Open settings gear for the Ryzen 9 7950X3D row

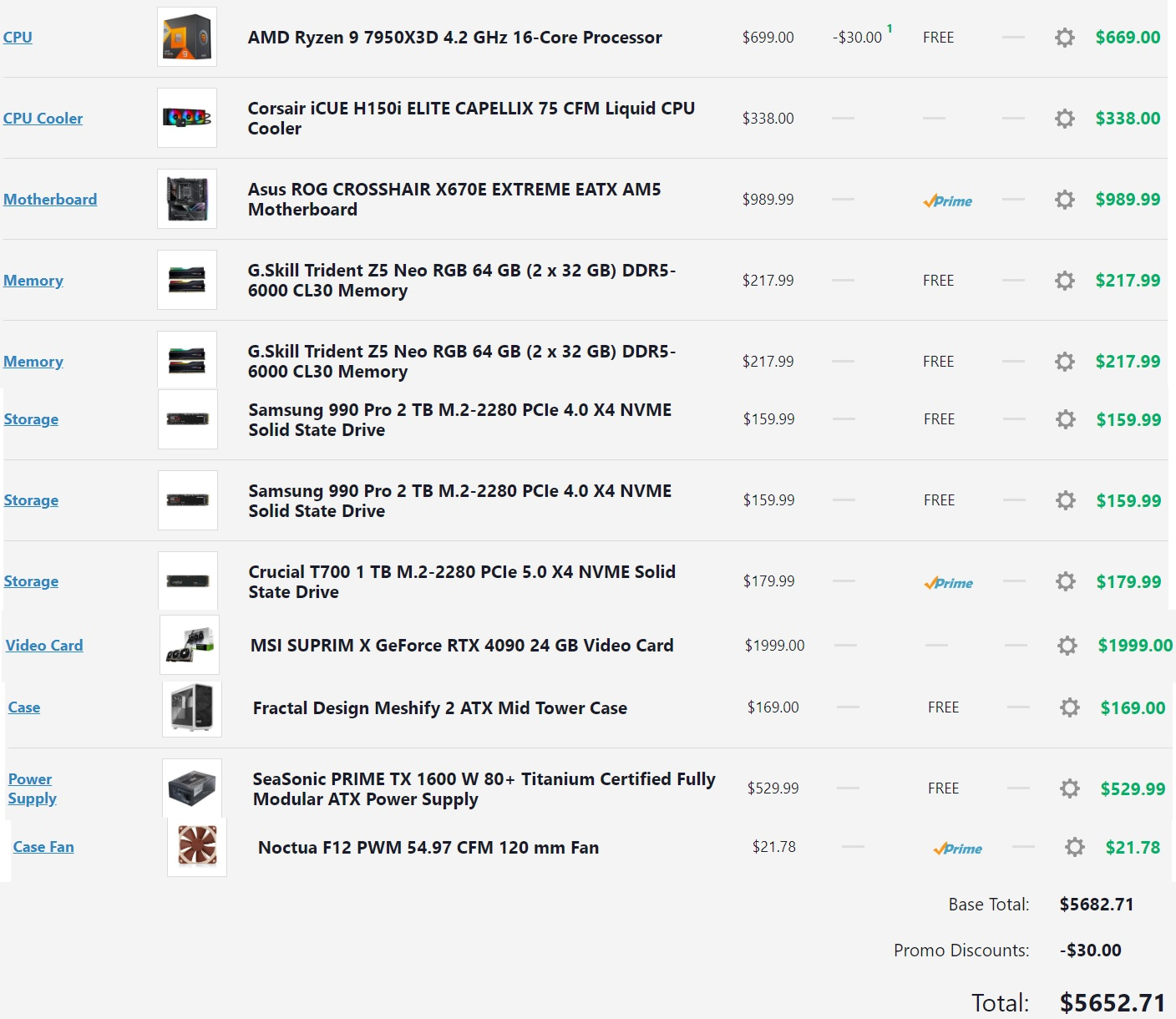[1064, 38]
